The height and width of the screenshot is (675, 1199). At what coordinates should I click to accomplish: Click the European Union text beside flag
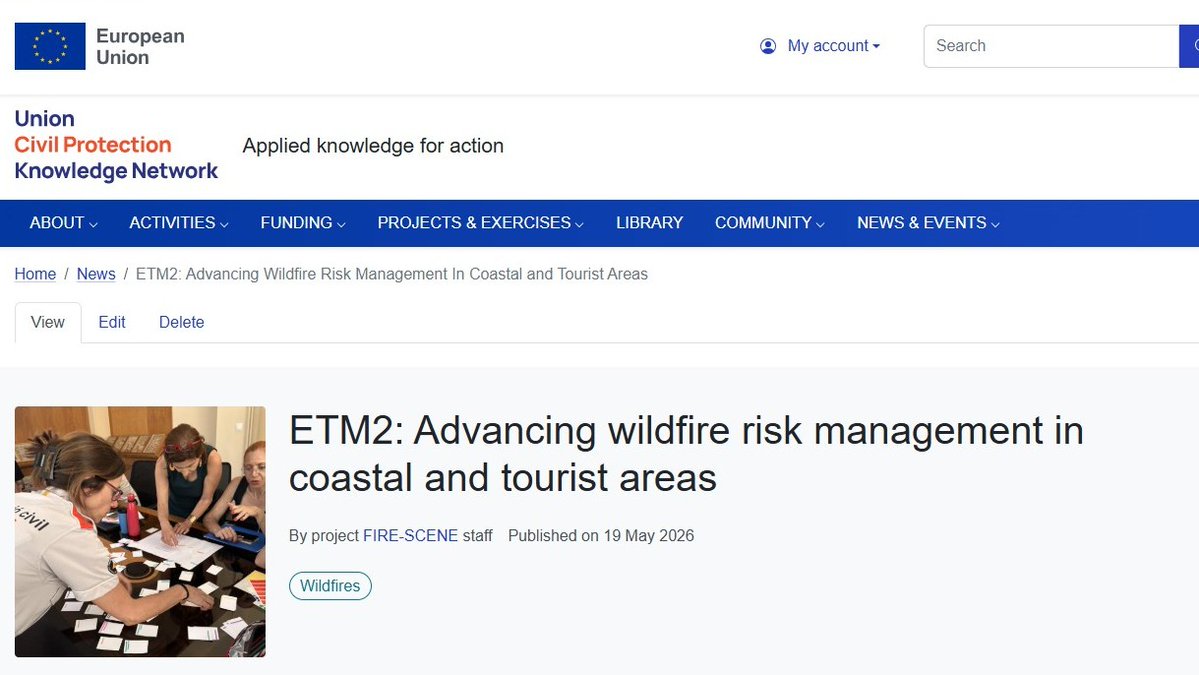[x=140, y=47]
